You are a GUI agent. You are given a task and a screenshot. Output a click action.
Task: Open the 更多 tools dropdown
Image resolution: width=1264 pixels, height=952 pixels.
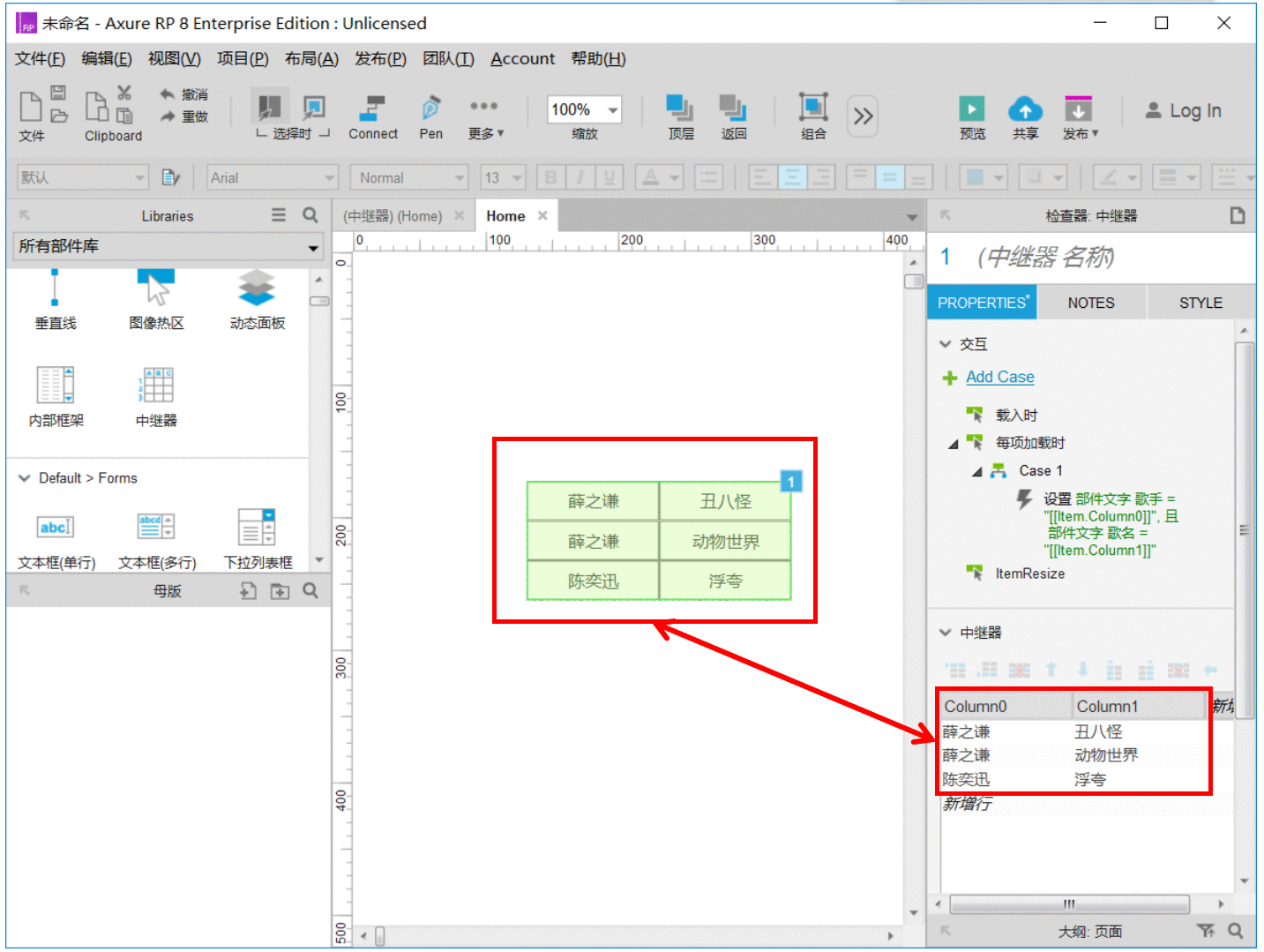pos(485,117)
